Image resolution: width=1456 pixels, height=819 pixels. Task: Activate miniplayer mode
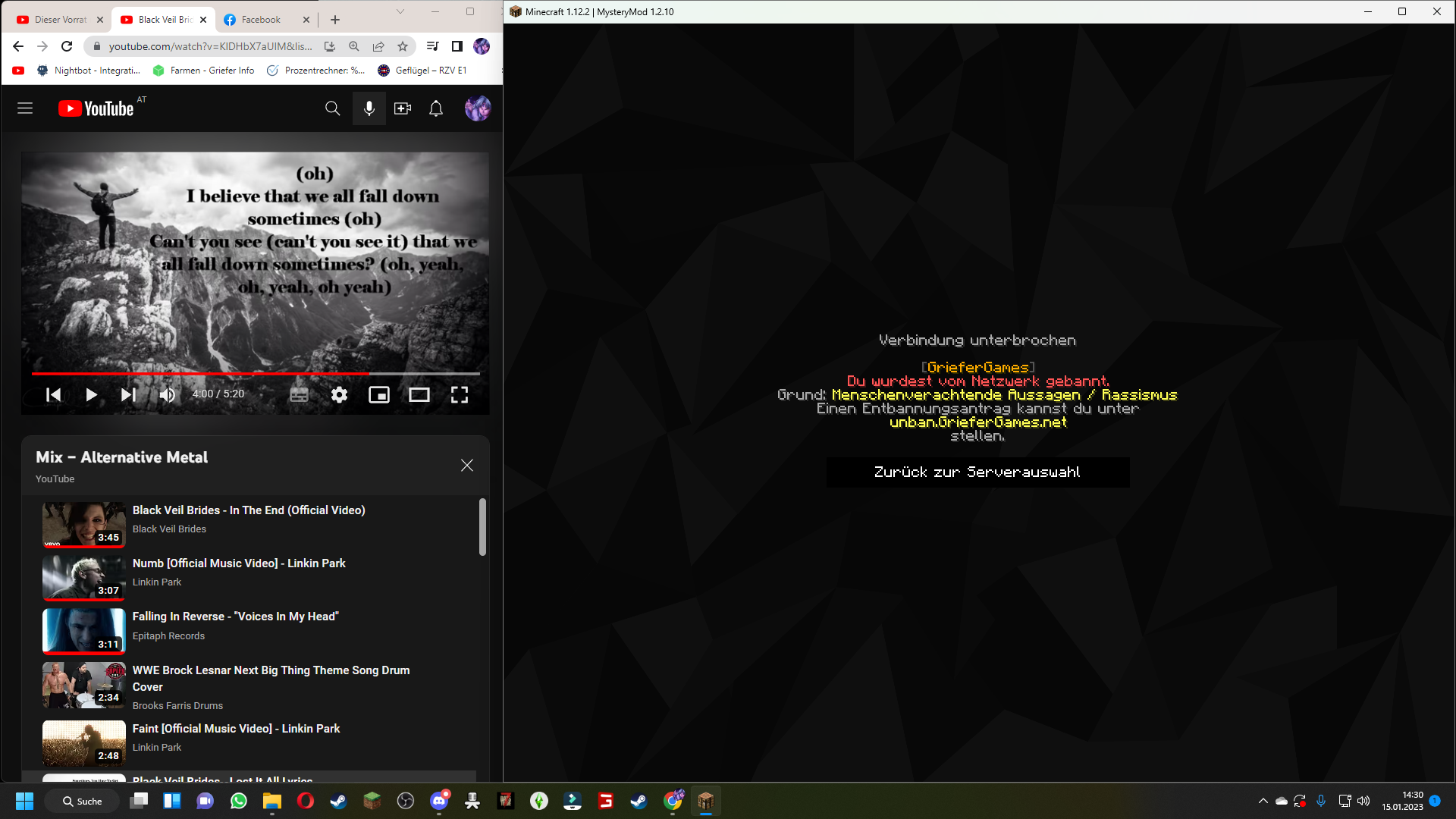378,394
